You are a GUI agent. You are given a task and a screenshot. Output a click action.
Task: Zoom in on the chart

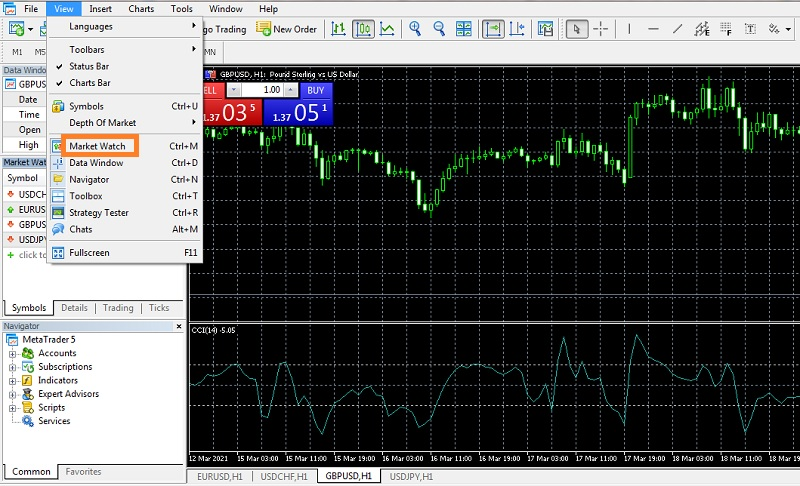point(415,29)
